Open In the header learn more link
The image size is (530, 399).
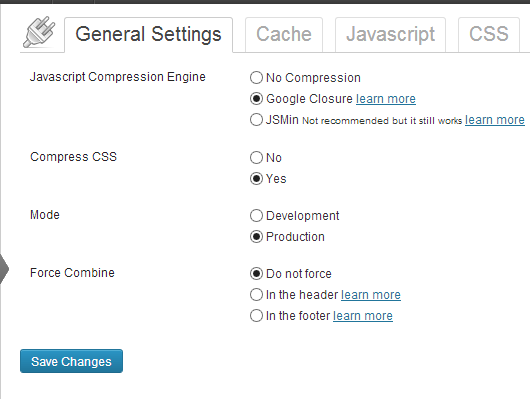(x=371, y=295)
